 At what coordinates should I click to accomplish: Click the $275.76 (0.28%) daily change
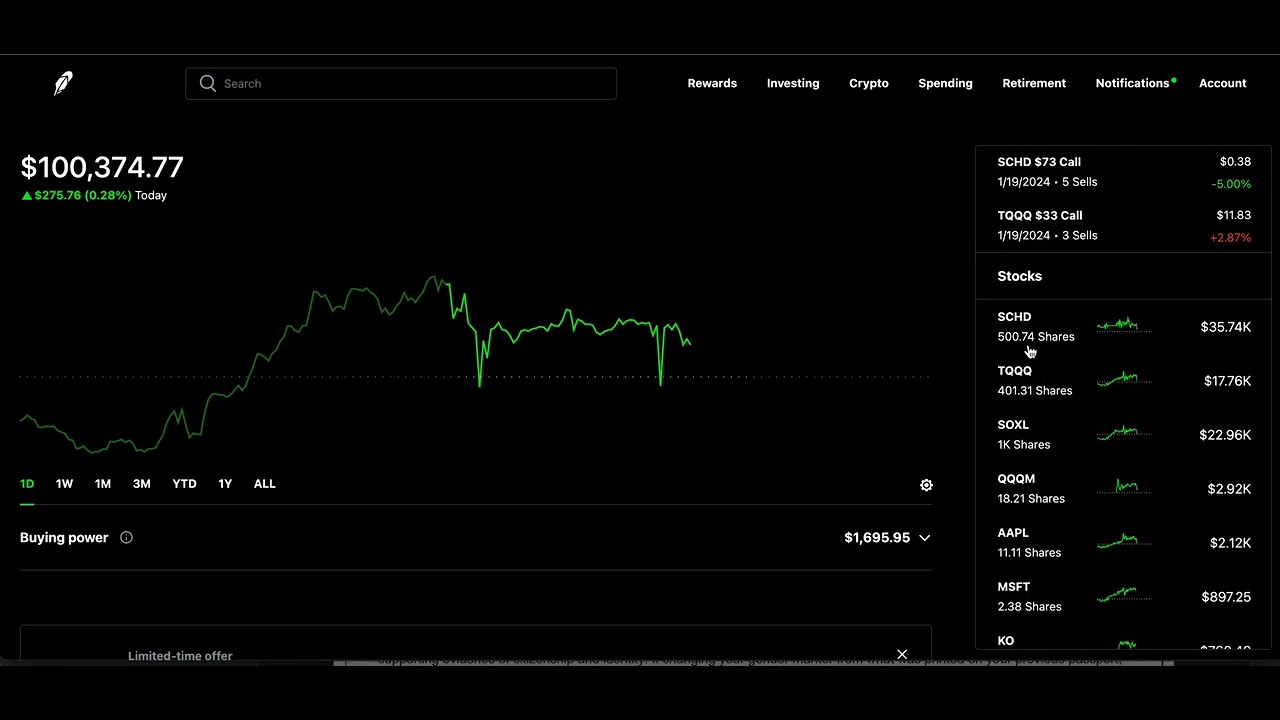click(x=77, y=195)
